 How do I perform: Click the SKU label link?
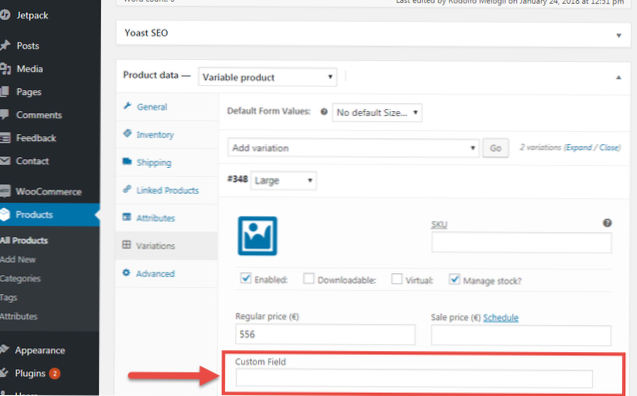[439, 224]
